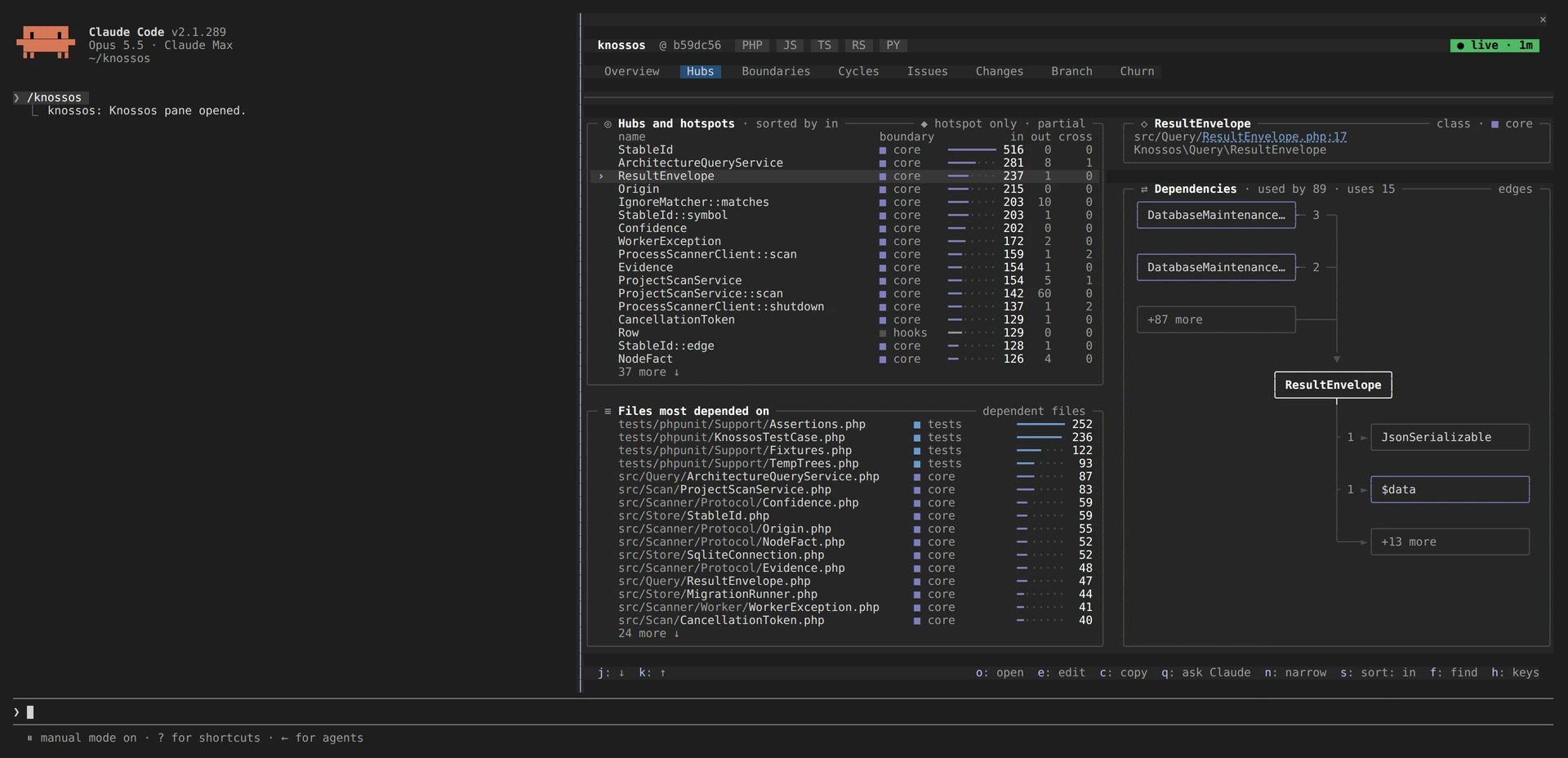Screen dimensions: 1568x758
Task: Change the sorted by in ordering
Action: pyautogui.click(x=796, y=124)
